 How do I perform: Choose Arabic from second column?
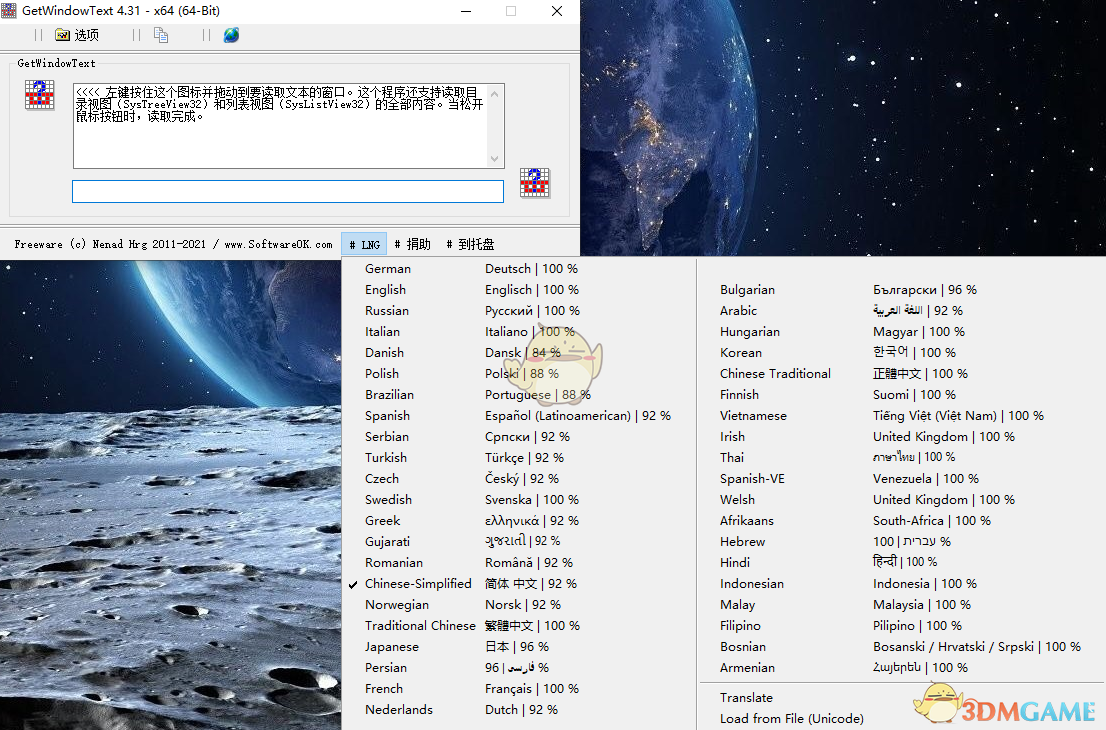click(x=901, y=311)
